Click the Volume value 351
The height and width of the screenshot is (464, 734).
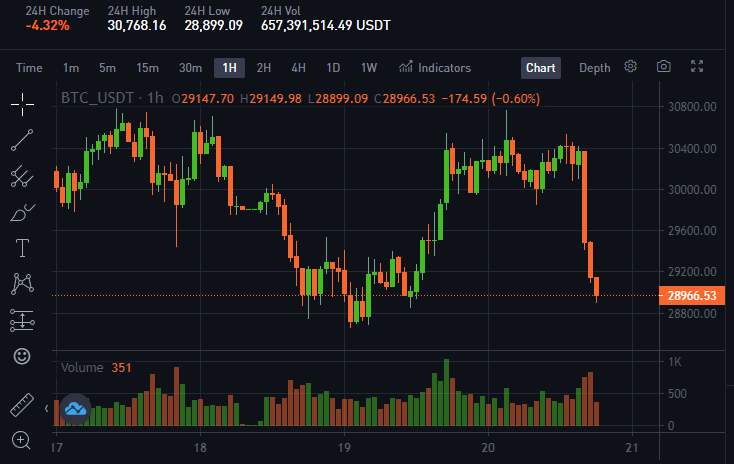pos(121,368)
